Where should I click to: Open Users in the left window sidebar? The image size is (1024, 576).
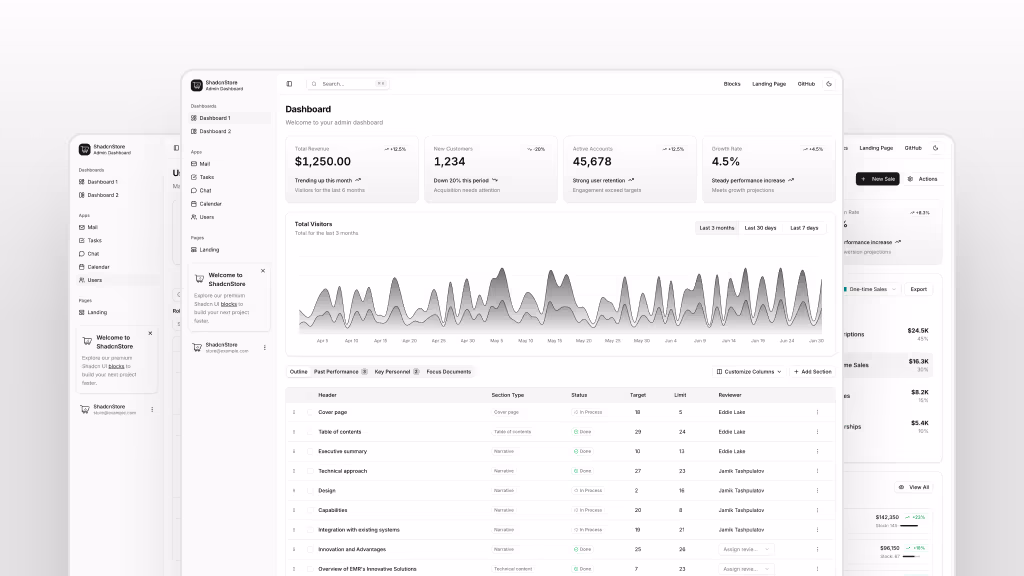click(x=117, y=280)
